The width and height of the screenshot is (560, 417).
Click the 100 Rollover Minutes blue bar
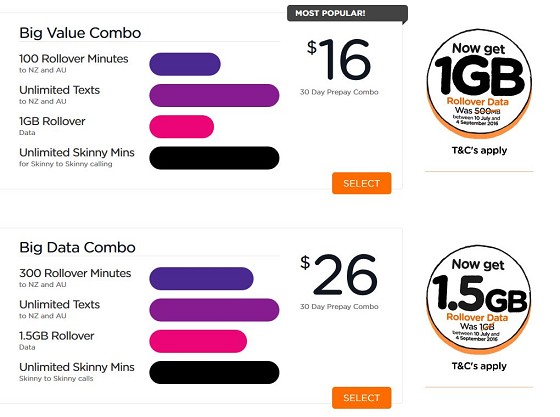[185, 64]
